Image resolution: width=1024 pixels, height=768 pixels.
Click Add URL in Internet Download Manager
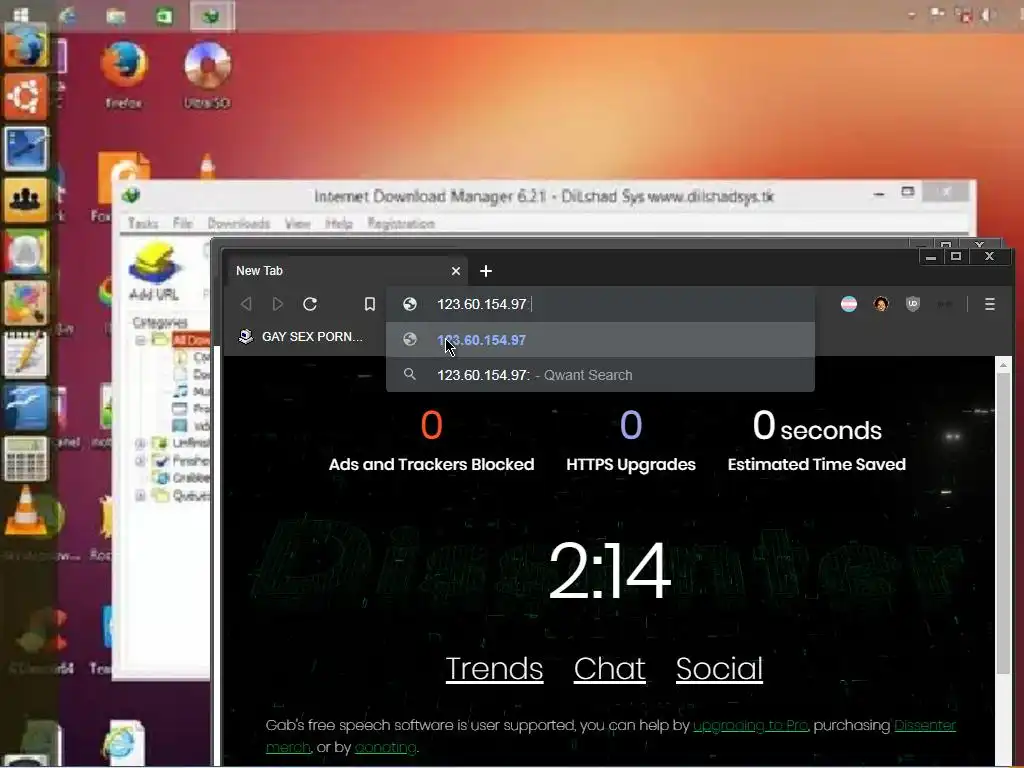[x=154, y=270]
